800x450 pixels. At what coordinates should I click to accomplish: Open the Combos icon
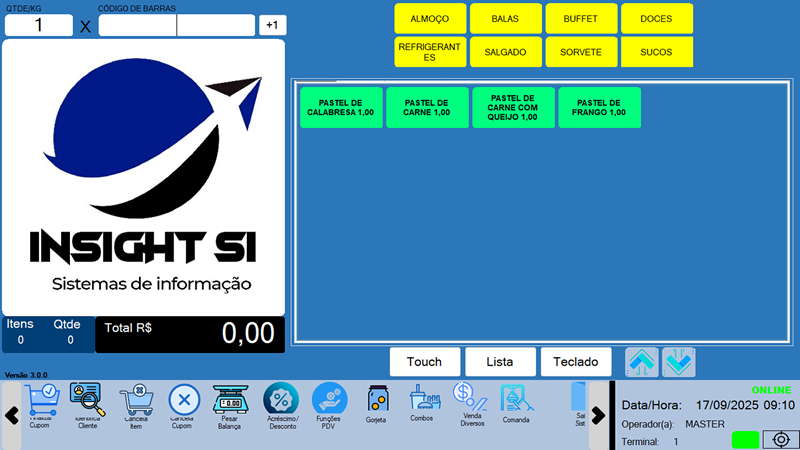(x=423, y=400)
